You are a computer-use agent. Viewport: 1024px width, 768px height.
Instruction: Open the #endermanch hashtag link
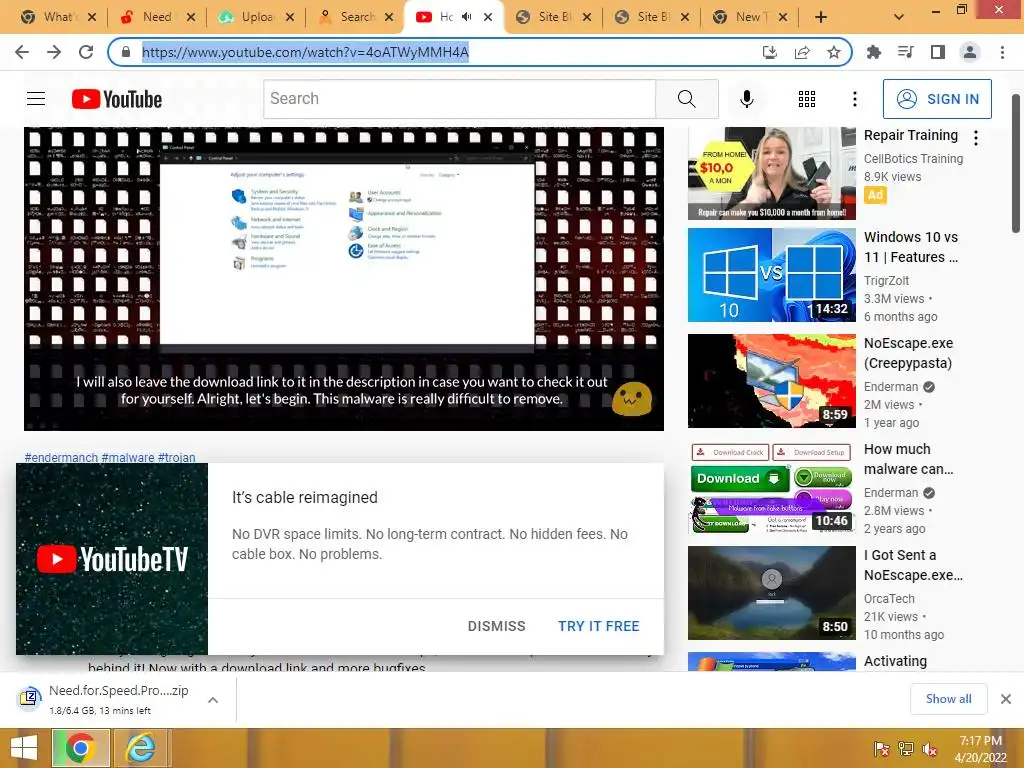click(61, 457)
